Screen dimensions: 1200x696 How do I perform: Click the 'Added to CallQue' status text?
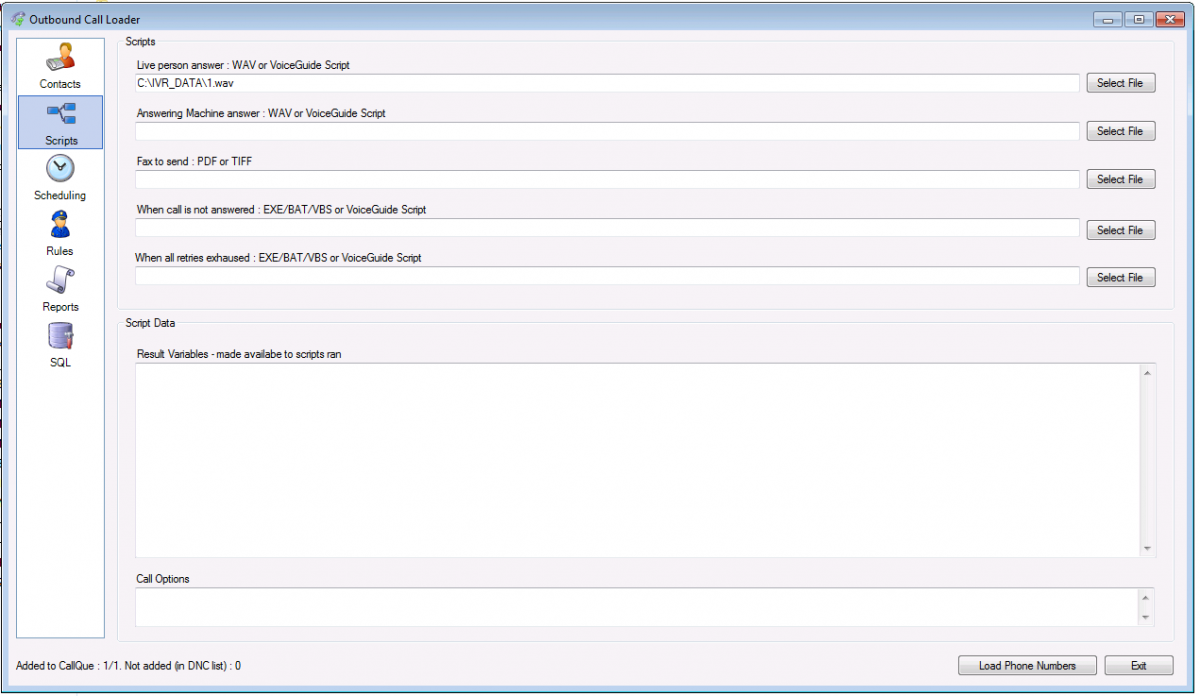click(128, 665)
